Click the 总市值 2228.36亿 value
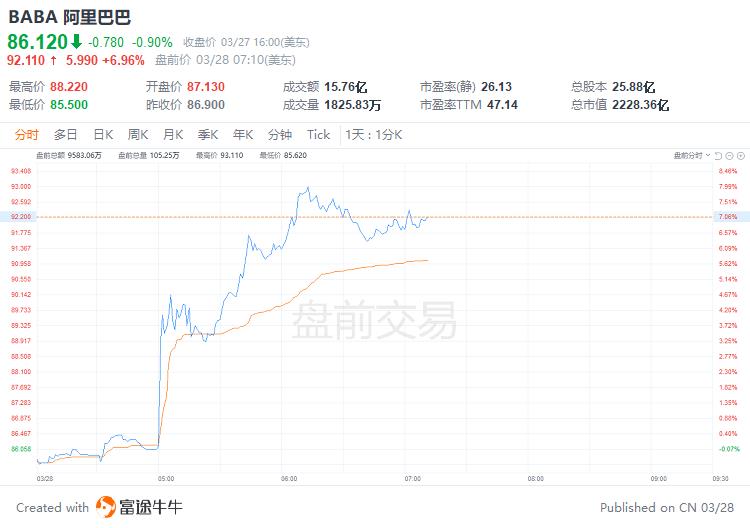This screenshot has width=750, height=528. [x=640, y=104]
